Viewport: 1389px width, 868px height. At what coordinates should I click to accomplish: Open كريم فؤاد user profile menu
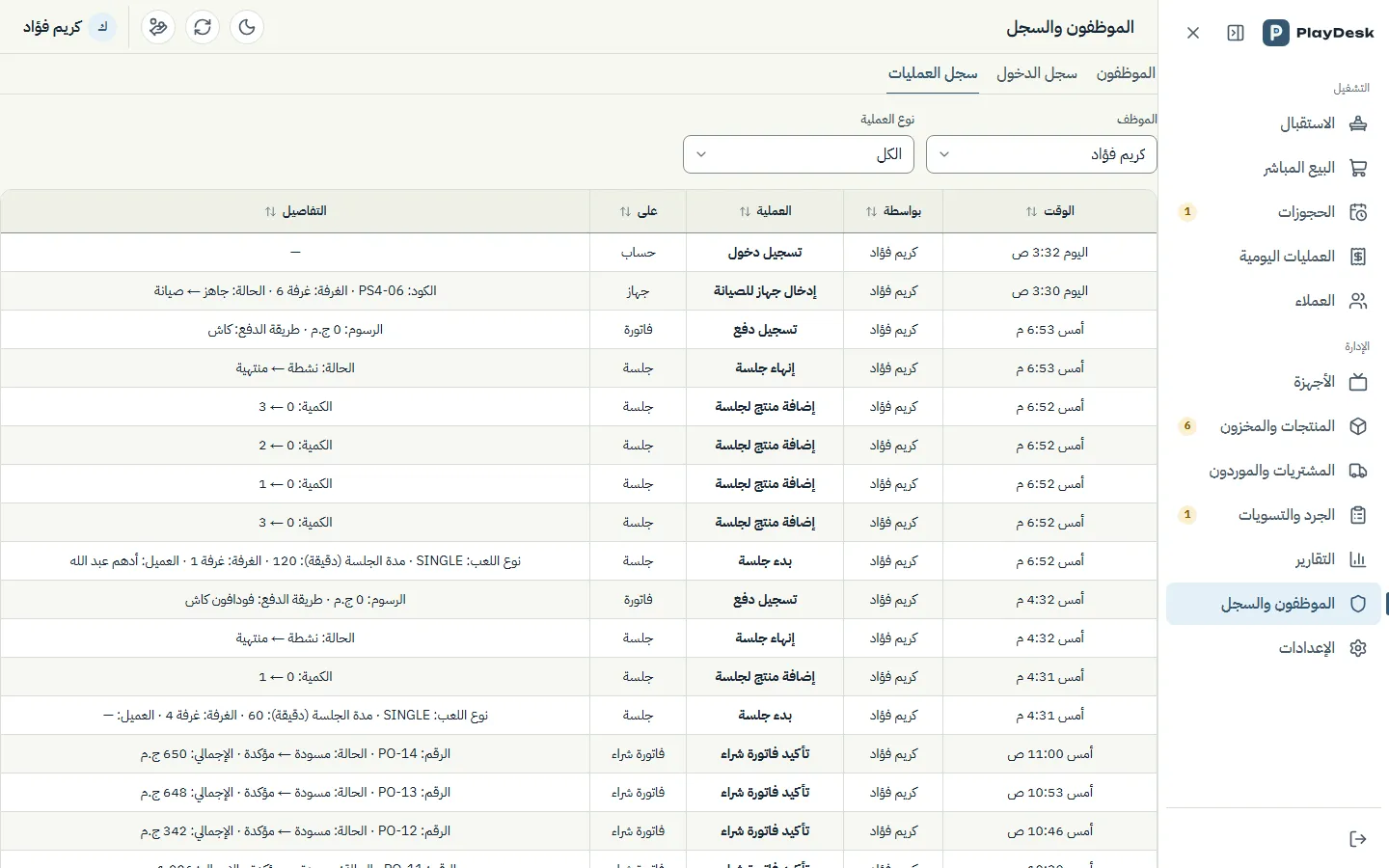(68, 27)
